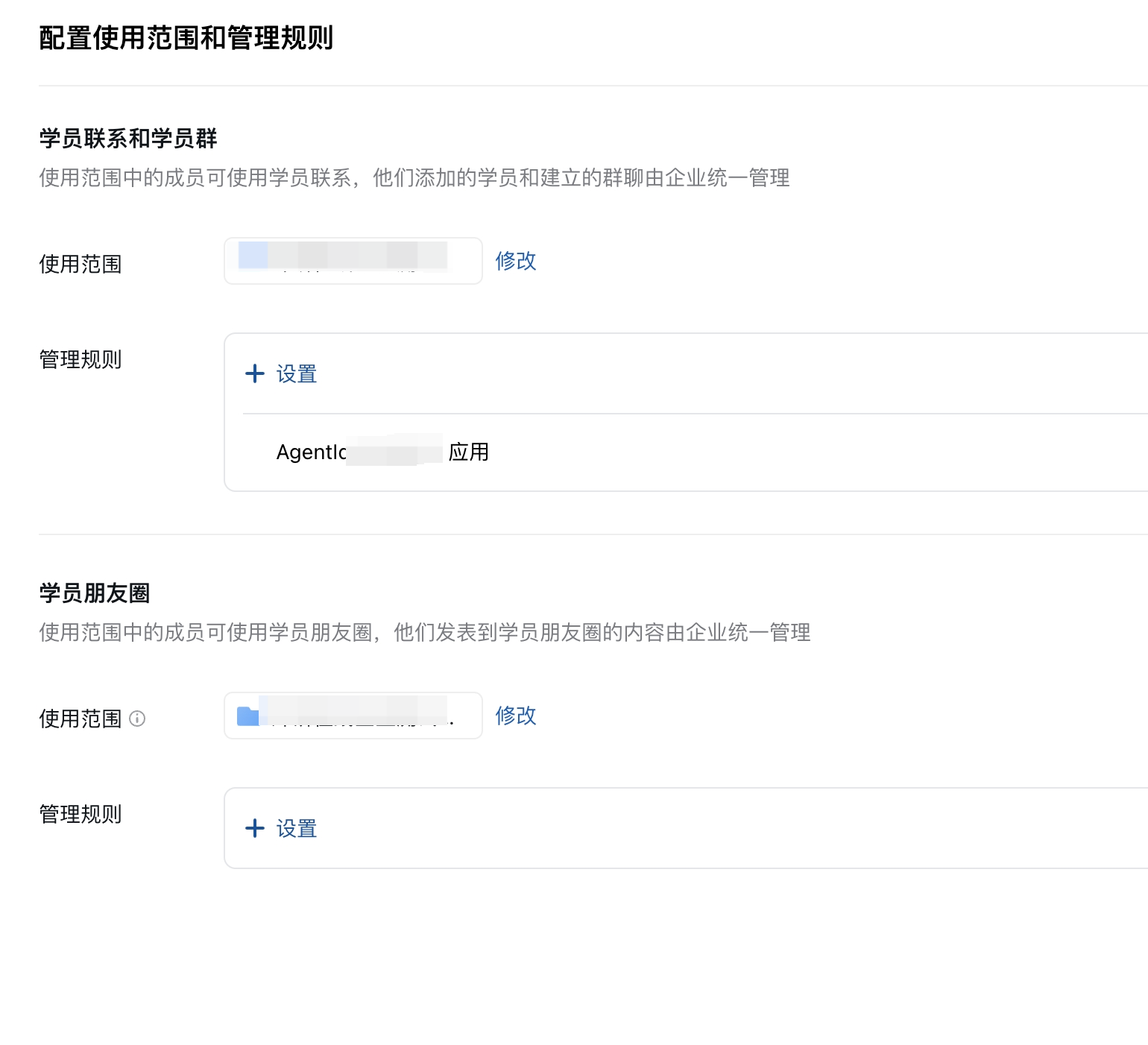
Task: Click 学员联系和学员群 使用范围 field
Action: click(x=353, y=261)
